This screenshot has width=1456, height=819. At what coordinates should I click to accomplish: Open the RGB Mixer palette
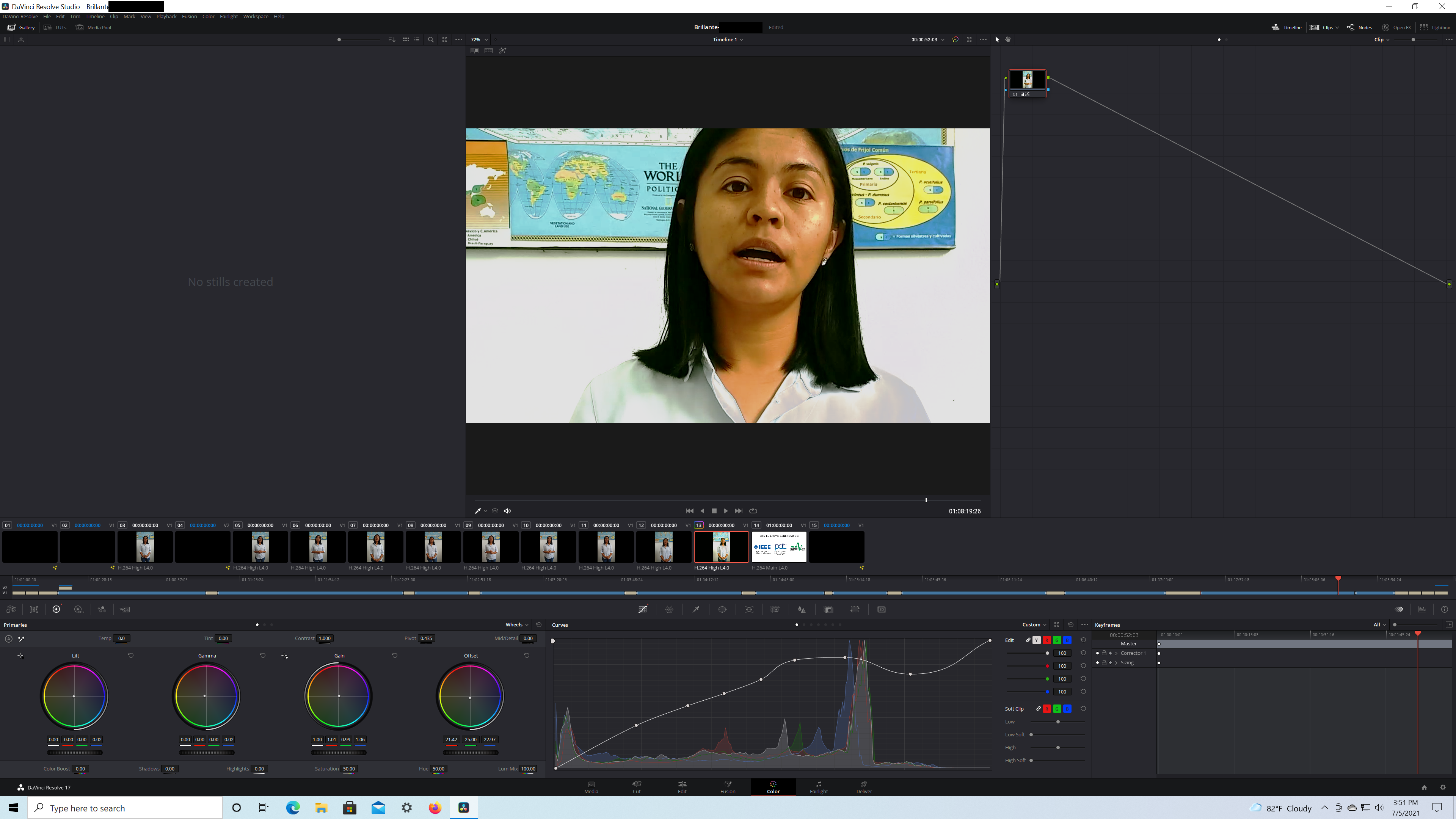tap(102, 609)
